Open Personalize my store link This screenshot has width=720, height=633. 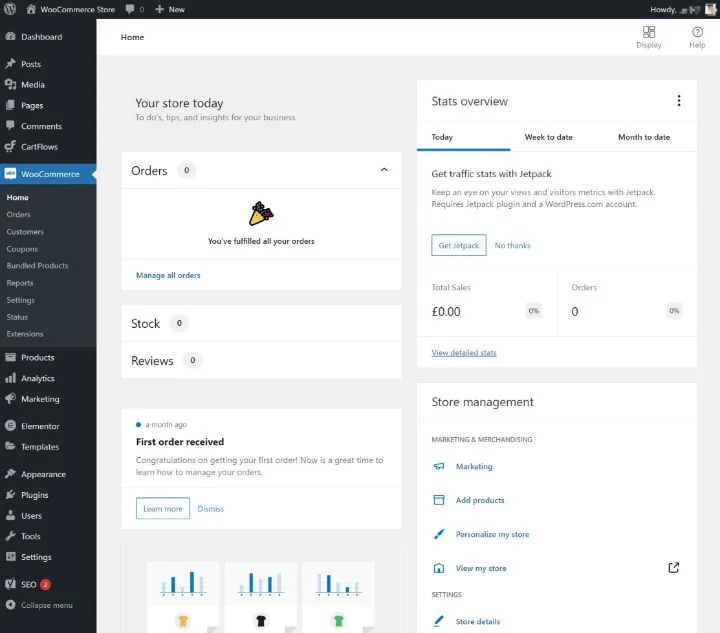pyautogui.click(x=492, y=534)
